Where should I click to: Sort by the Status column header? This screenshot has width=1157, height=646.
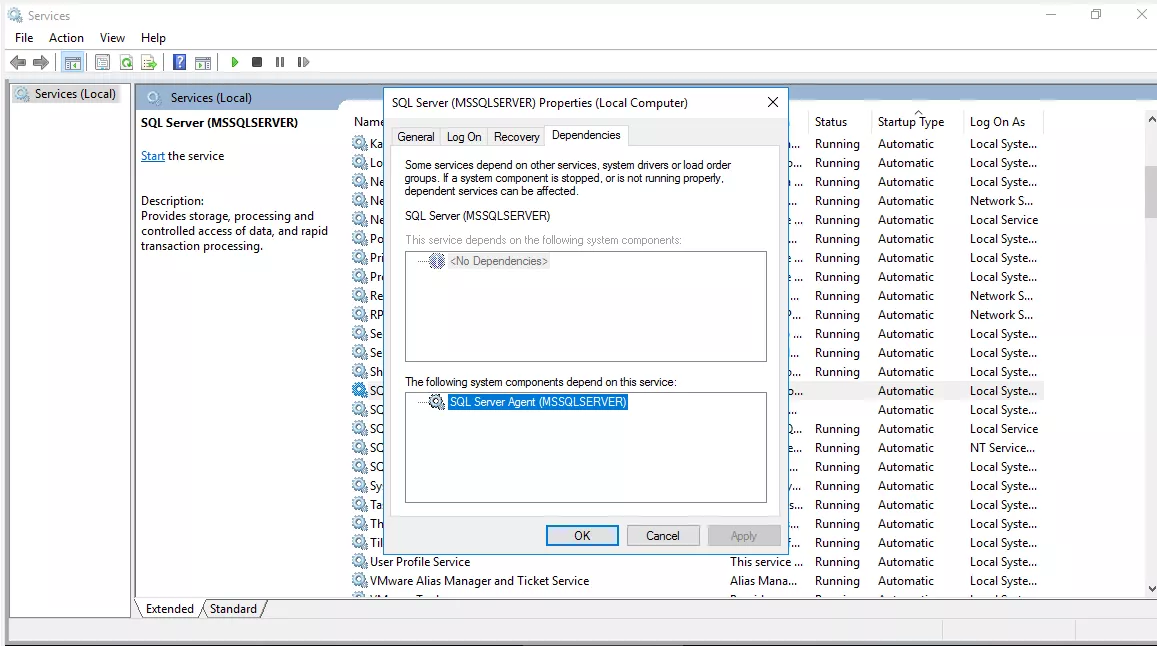(840, 122)
